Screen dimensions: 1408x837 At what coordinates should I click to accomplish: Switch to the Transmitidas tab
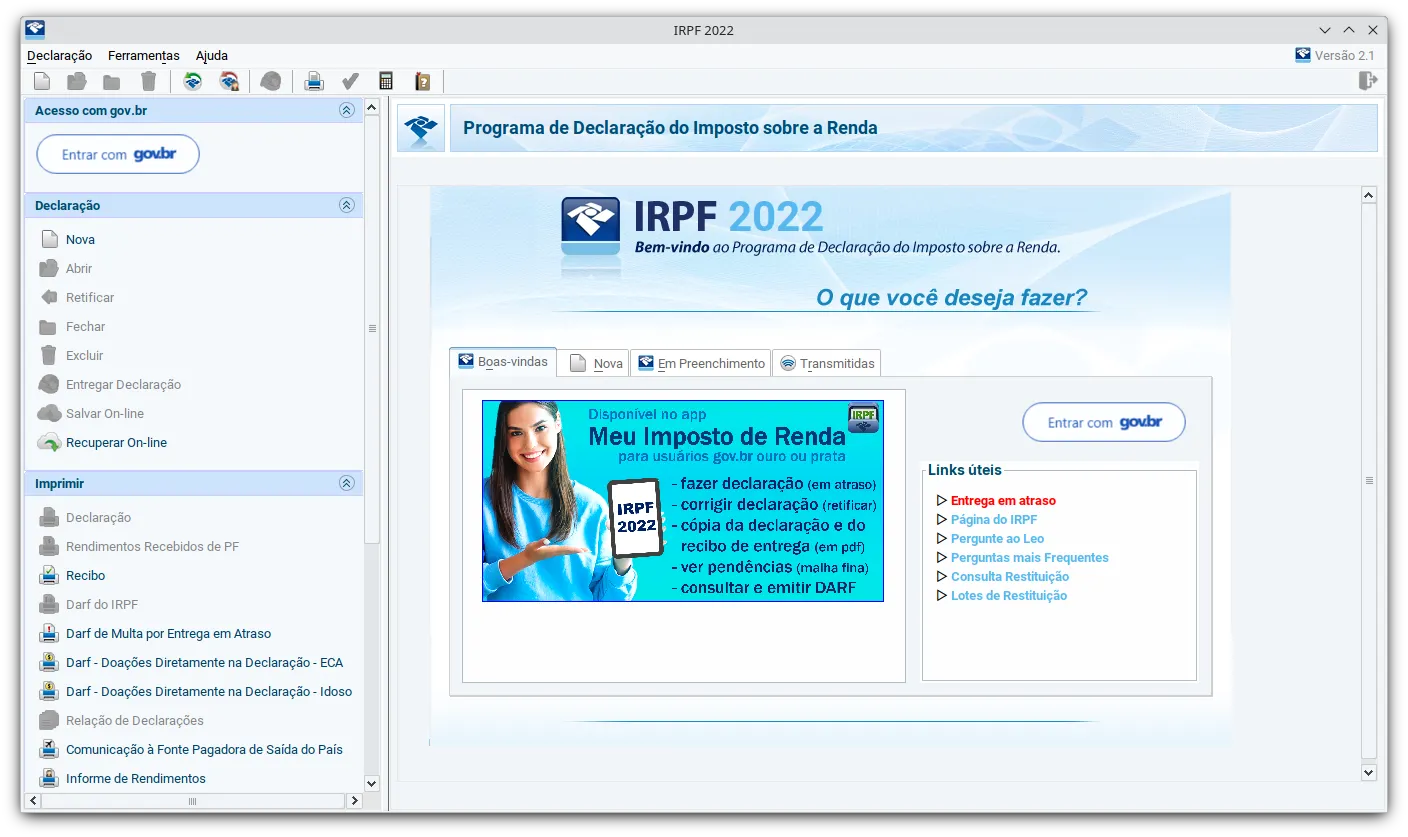pos(827,363)
